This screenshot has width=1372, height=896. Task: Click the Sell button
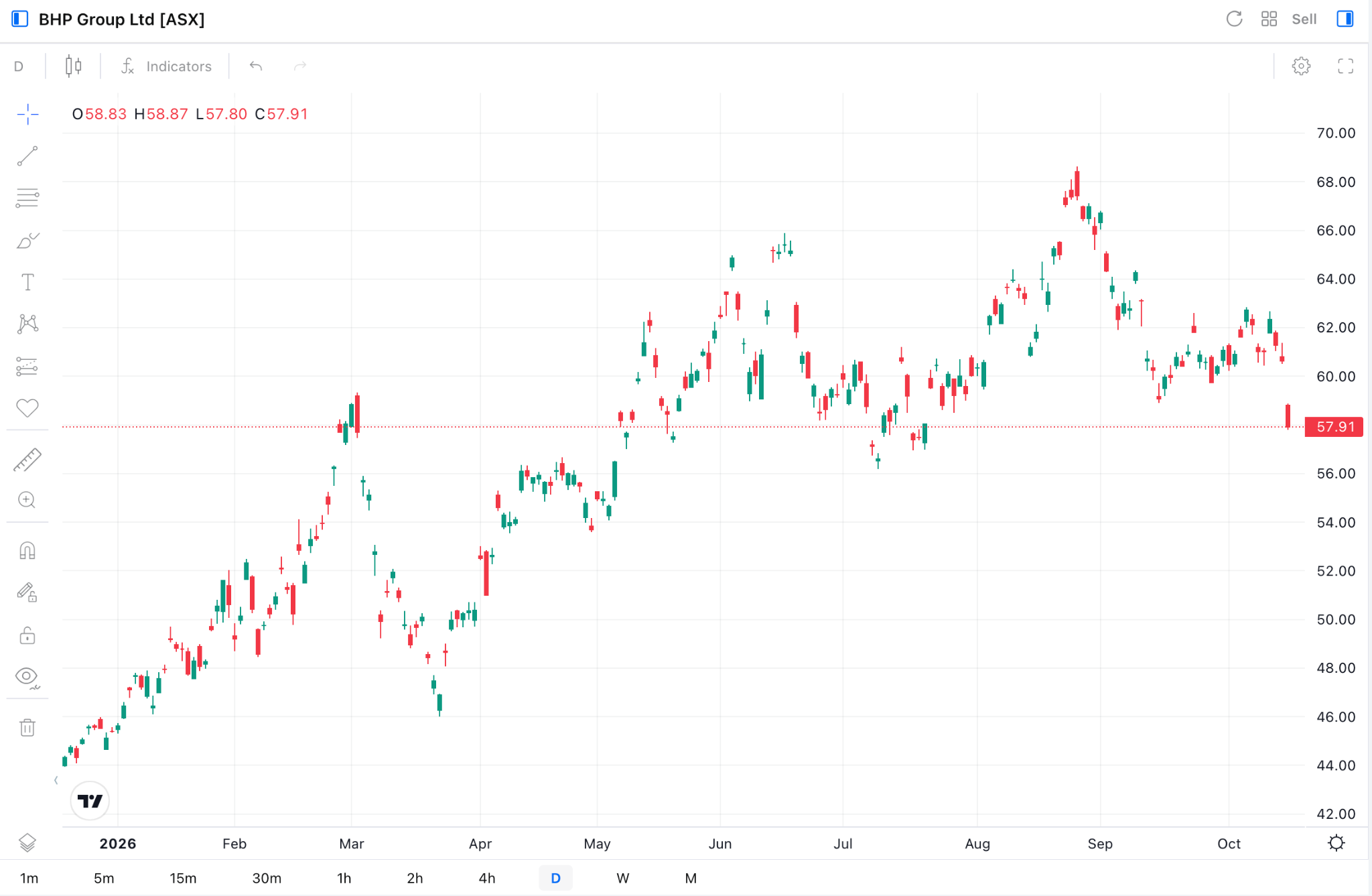click(x=1304, y=19)
